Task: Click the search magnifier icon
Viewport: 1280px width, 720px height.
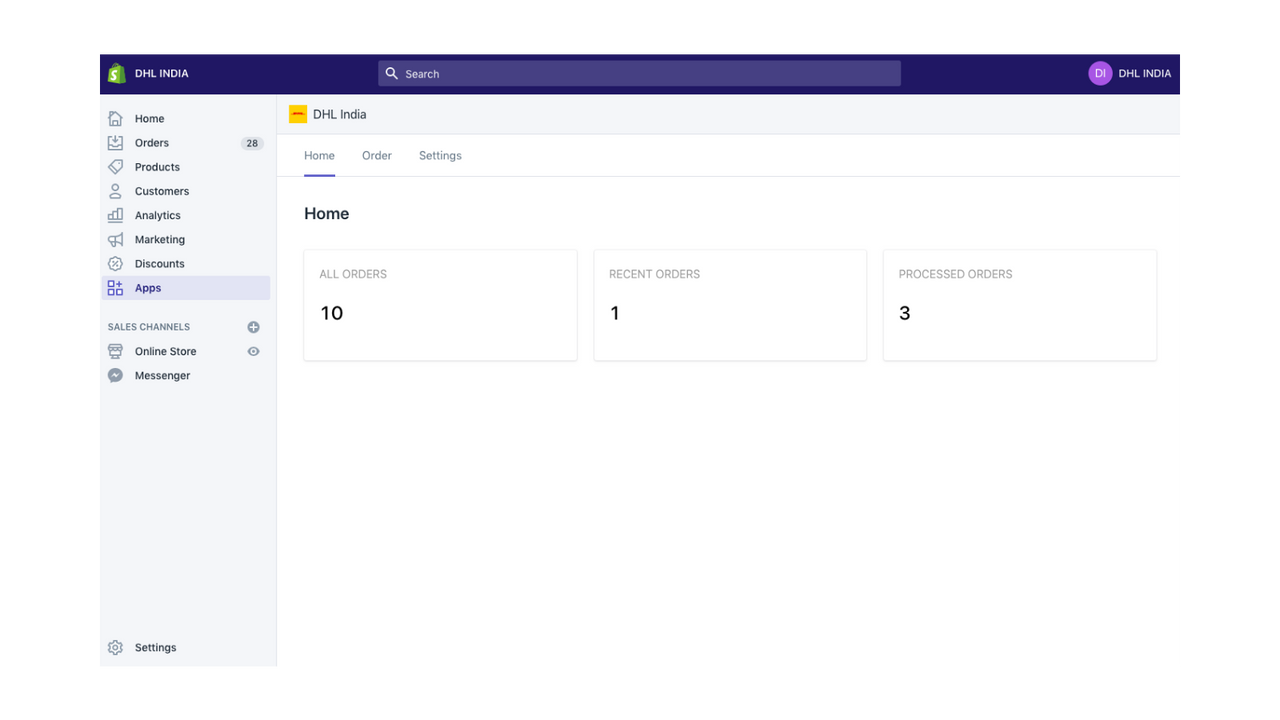Action: point(392,73)
